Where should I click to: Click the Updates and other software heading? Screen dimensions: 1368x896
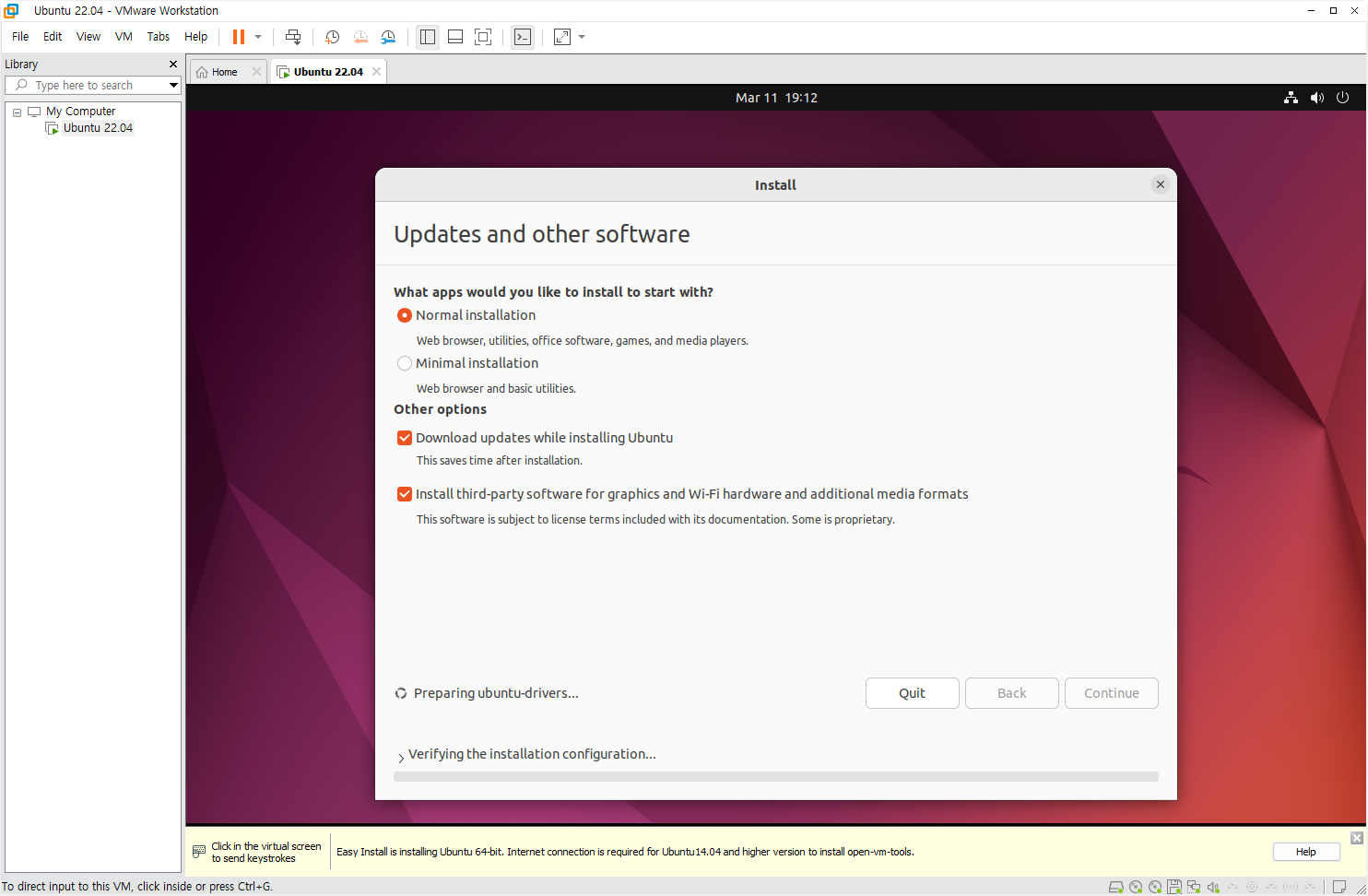[542, 234]
